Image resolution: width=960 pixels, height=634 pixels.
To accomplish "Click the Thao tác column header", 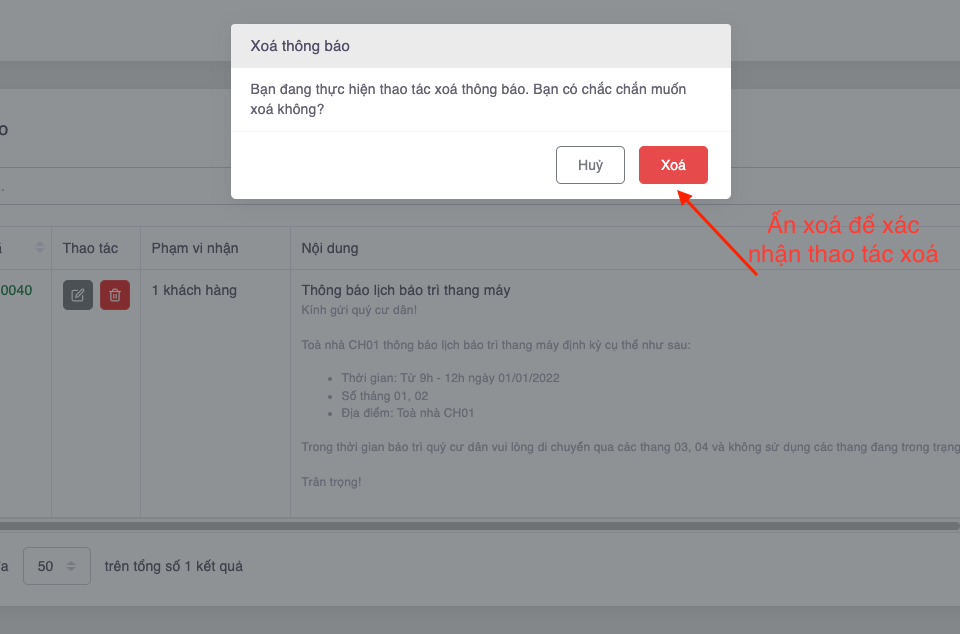I will (x=90, y=248).
